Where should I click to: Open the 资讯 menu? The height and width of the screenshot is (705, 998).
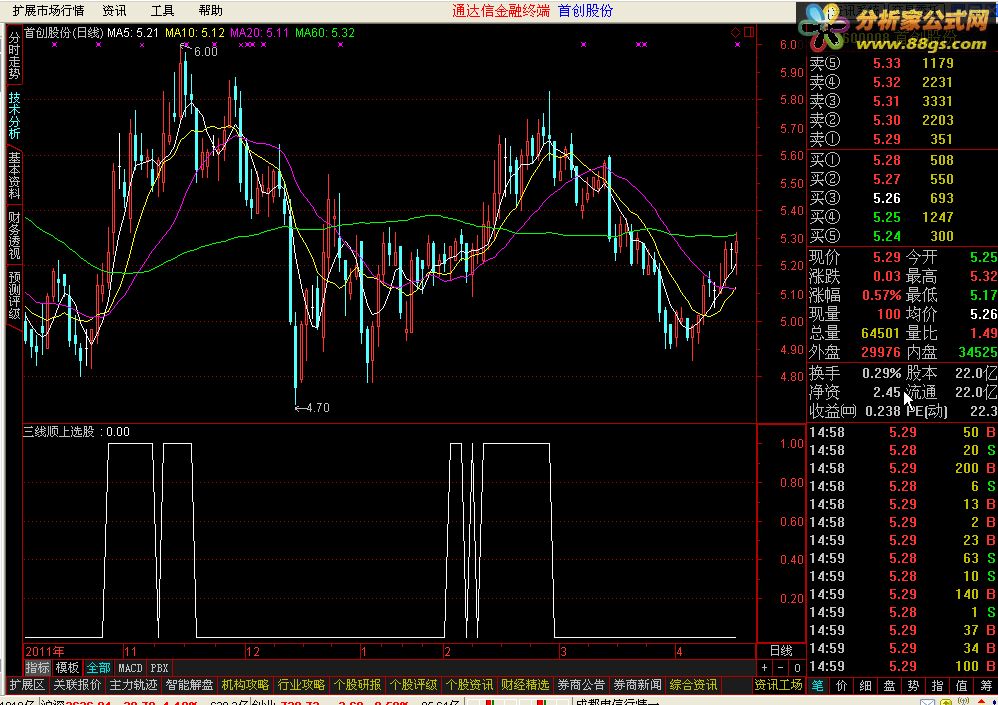115,11
